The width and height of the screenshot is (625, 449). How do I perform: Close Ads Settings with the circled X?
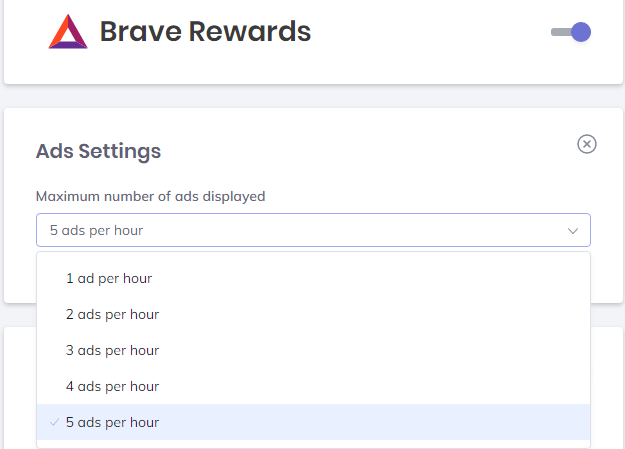[587, 144]
